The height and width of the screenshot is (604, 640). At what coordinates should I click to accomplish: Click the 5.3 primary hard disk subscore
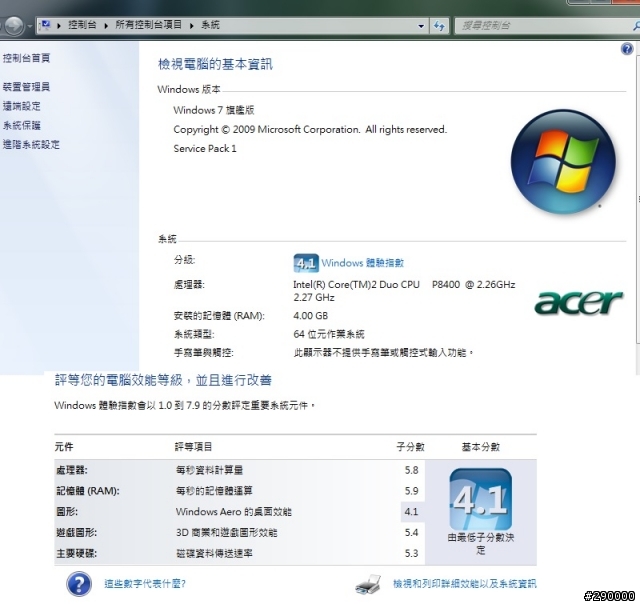pos(411,553)
